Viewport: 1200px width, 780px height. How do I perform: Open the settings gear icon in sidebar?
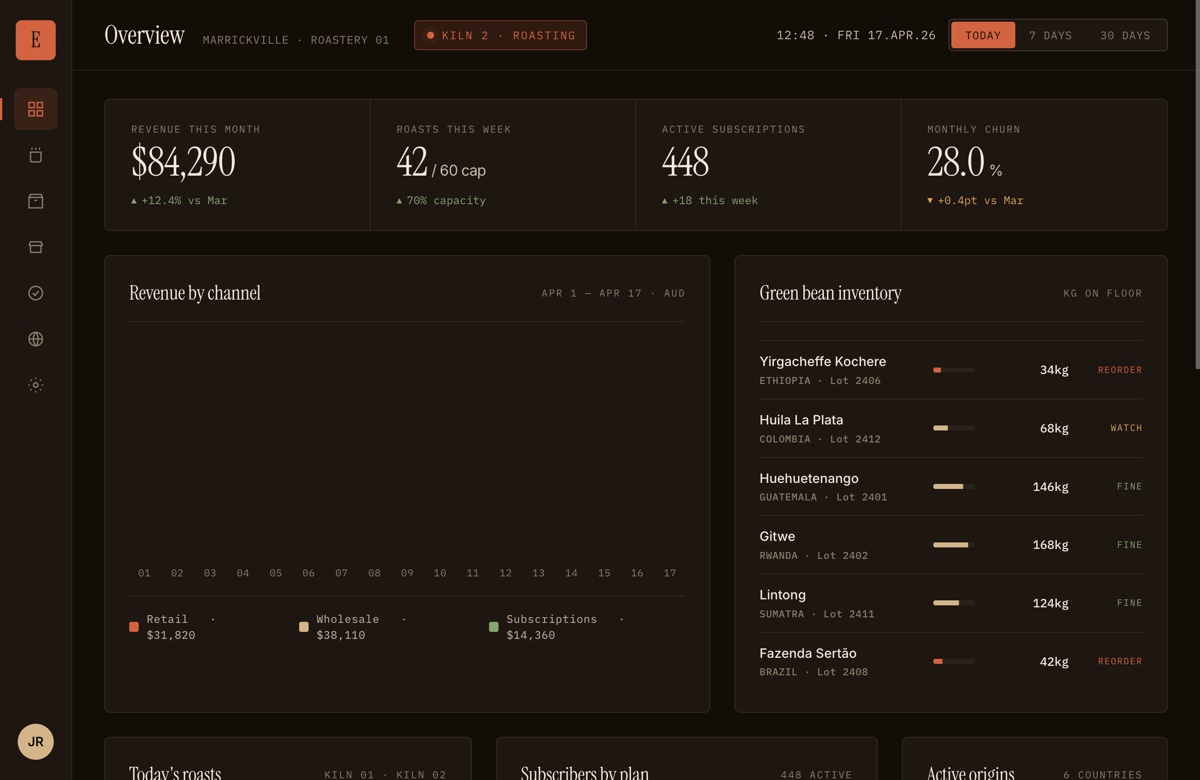(x=35, y=385)
